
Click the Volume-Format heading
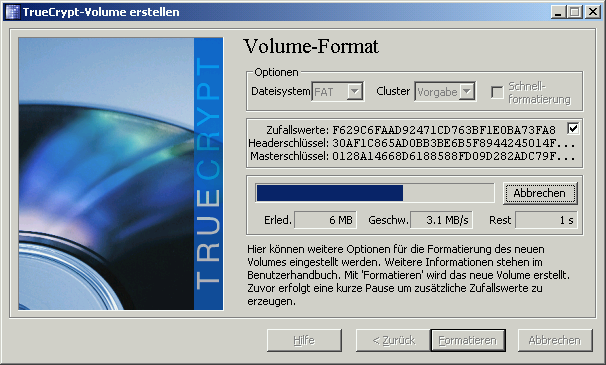[x=311, y=46]
